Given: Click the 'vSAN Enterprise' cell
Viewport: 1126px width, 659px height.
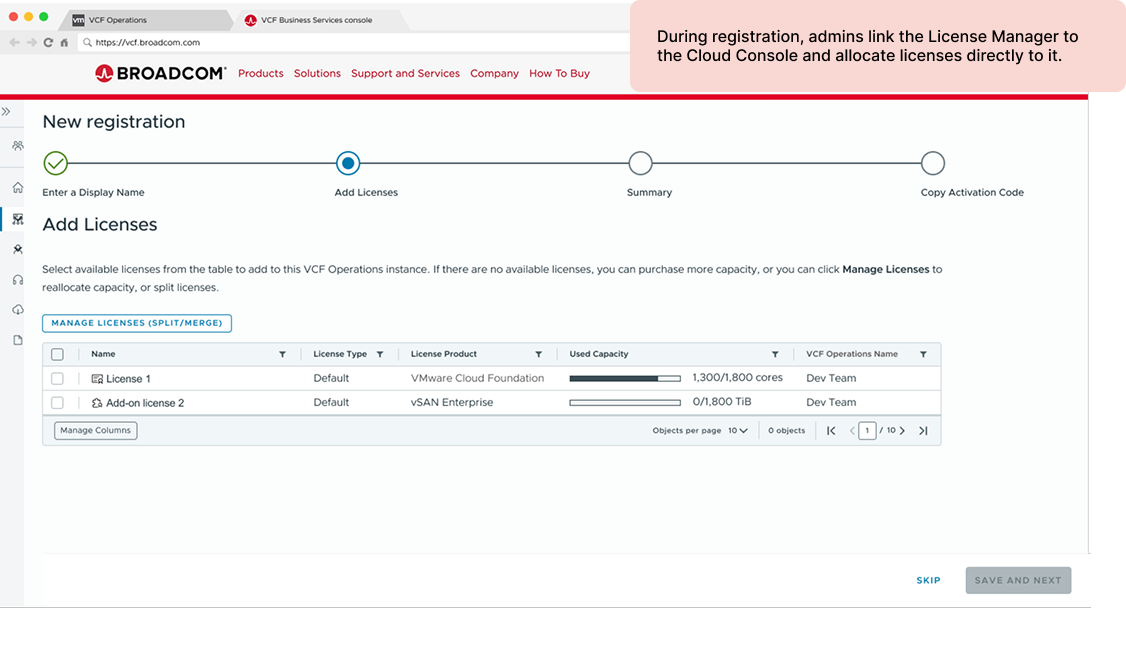Looking at the screenshot, I should (452, 403).
